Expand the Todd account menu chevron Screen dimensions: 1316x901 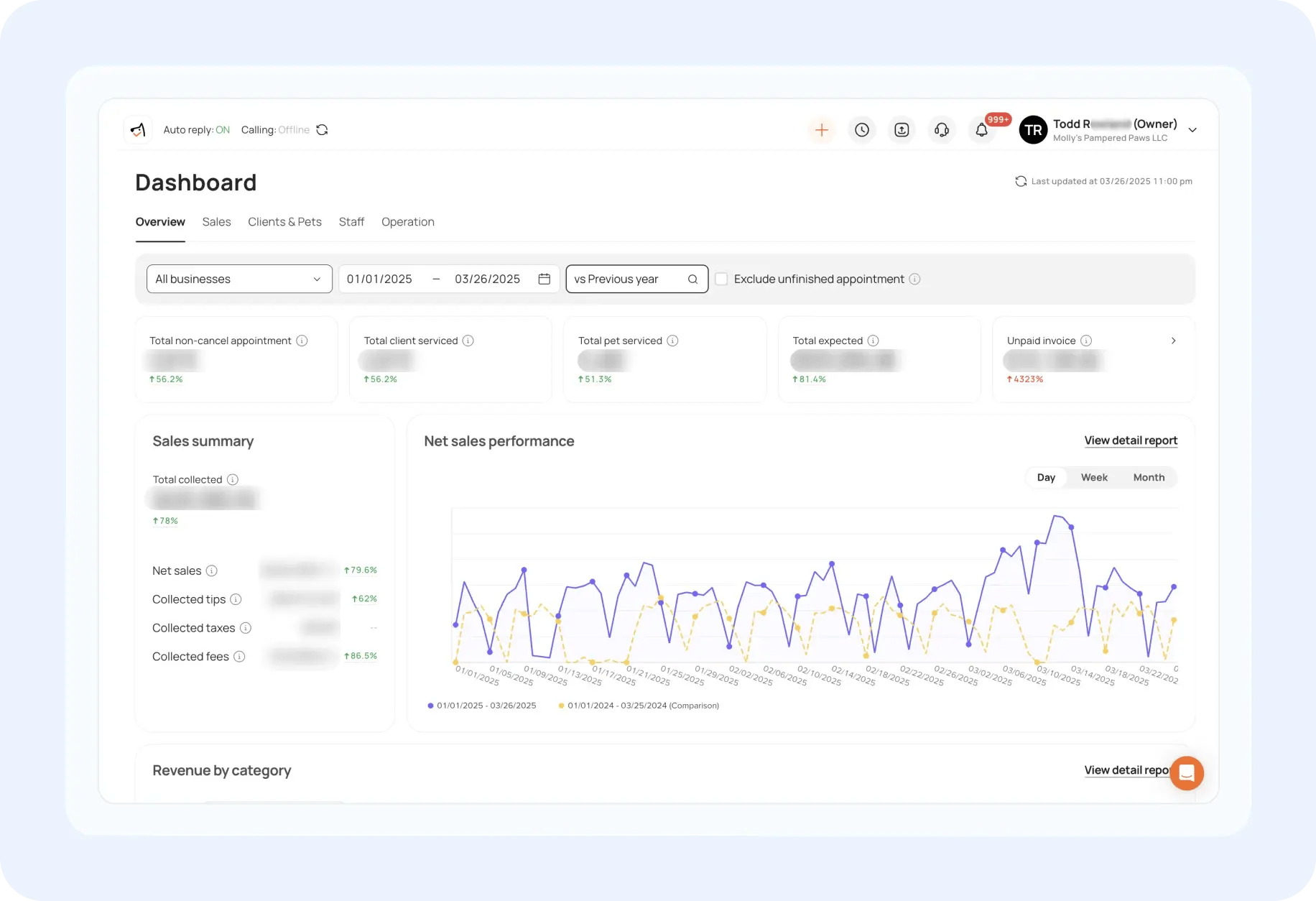point(1192,130)
